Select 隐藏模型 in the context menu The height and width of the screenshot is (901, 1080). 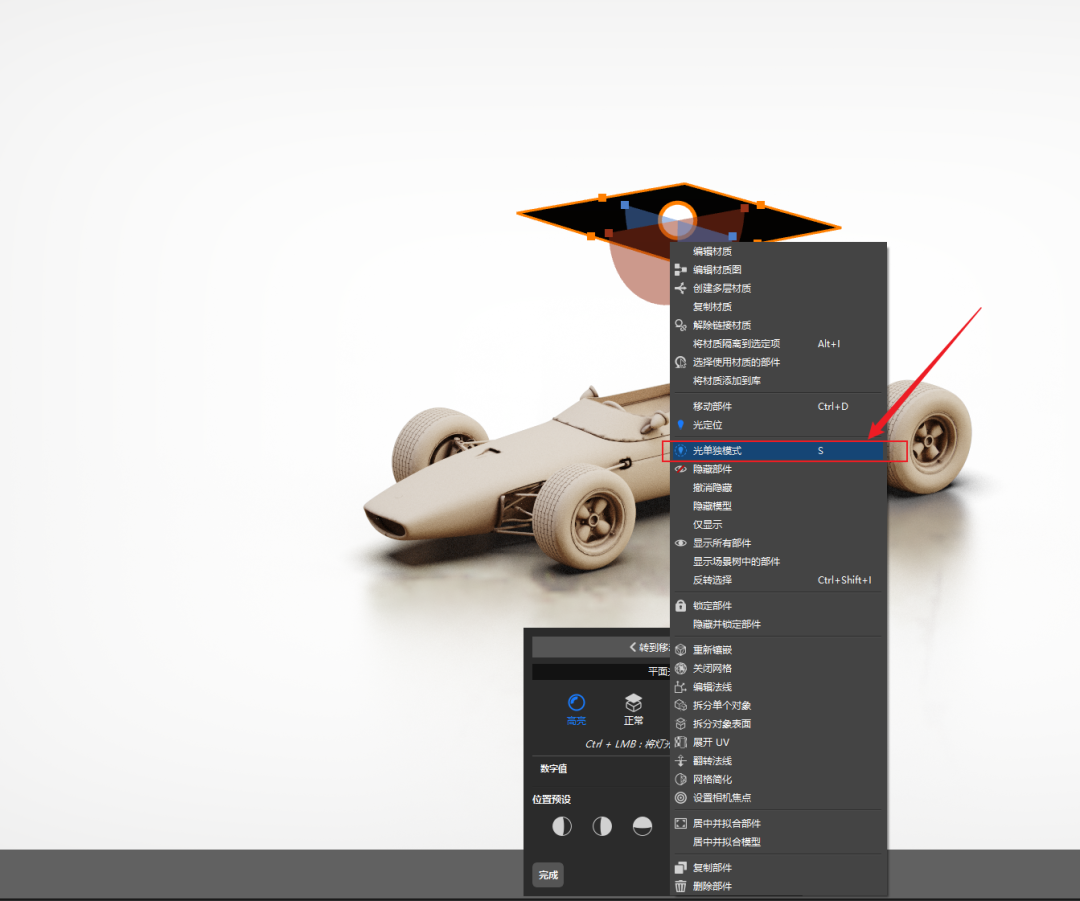click(778, 506)
